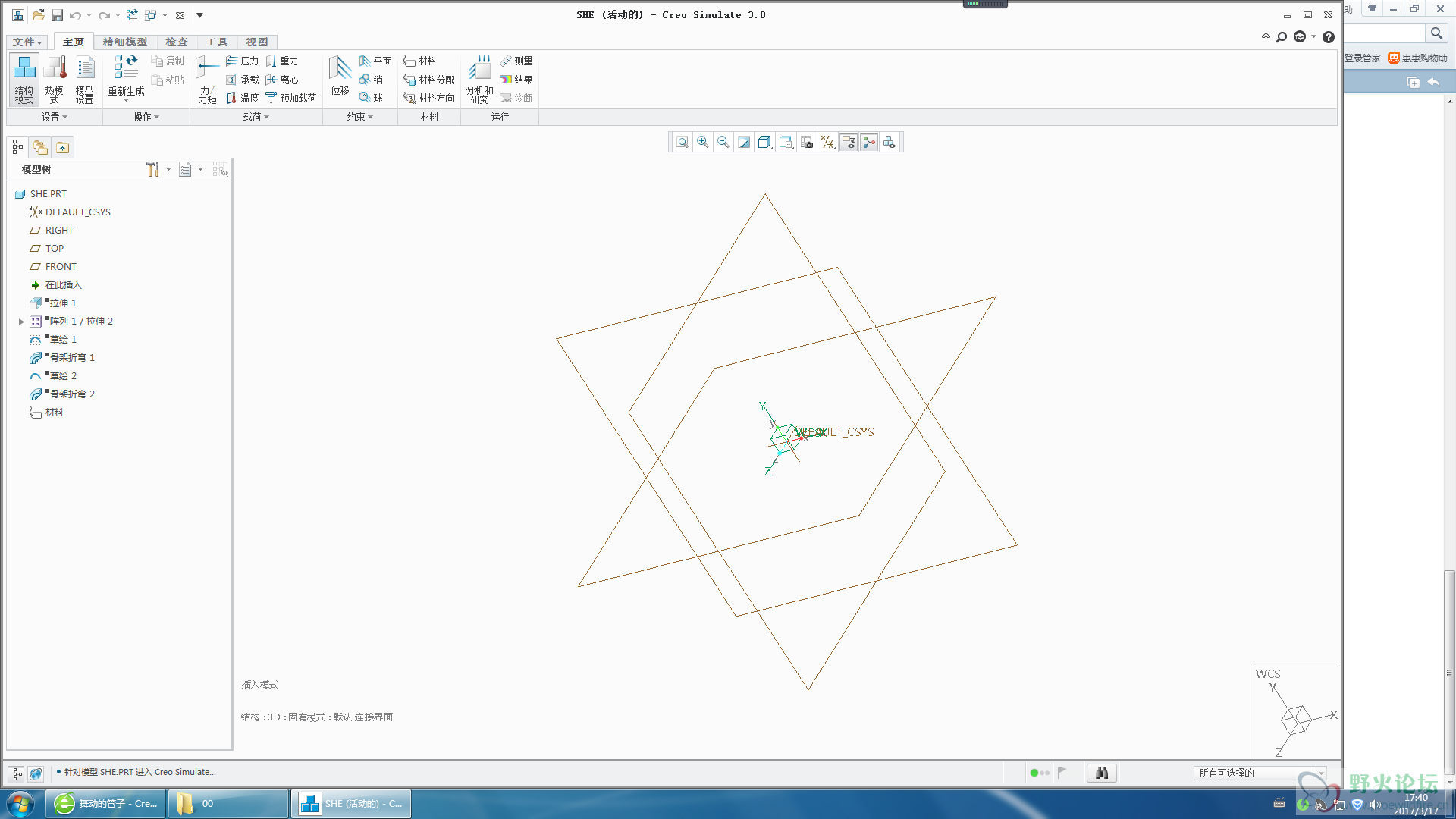Select 草绘 2 in the model tree

coord(54,376)
